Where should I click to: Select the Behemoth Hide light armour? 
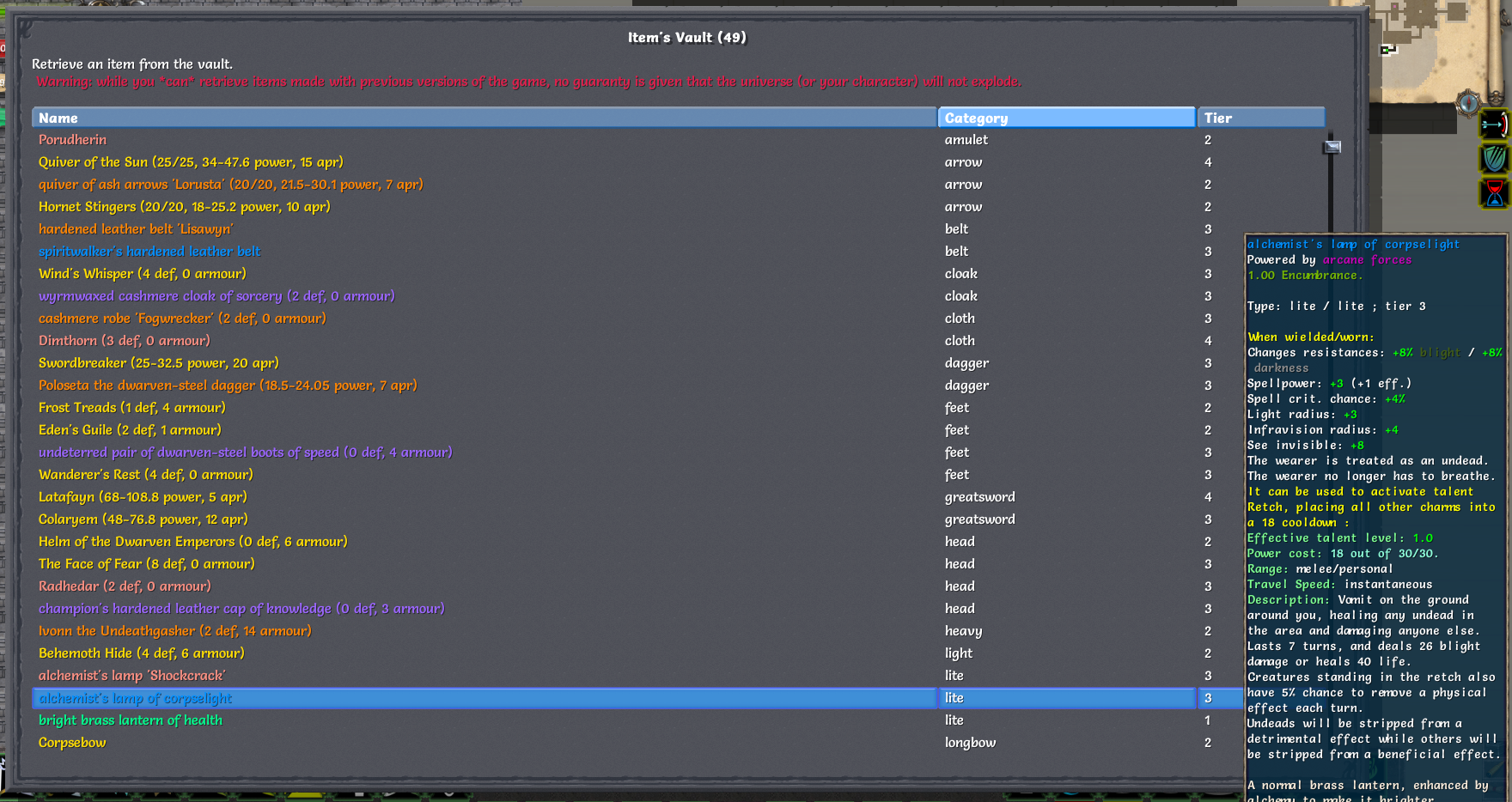(485, 653)
